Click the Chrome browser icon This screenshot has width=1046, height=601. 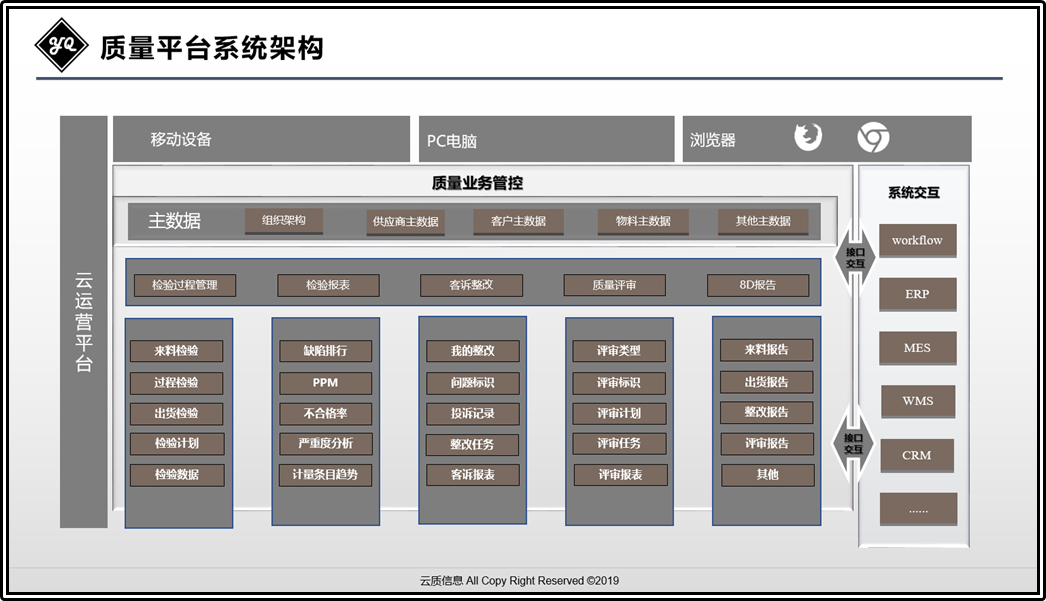click(x=873, y=137)
